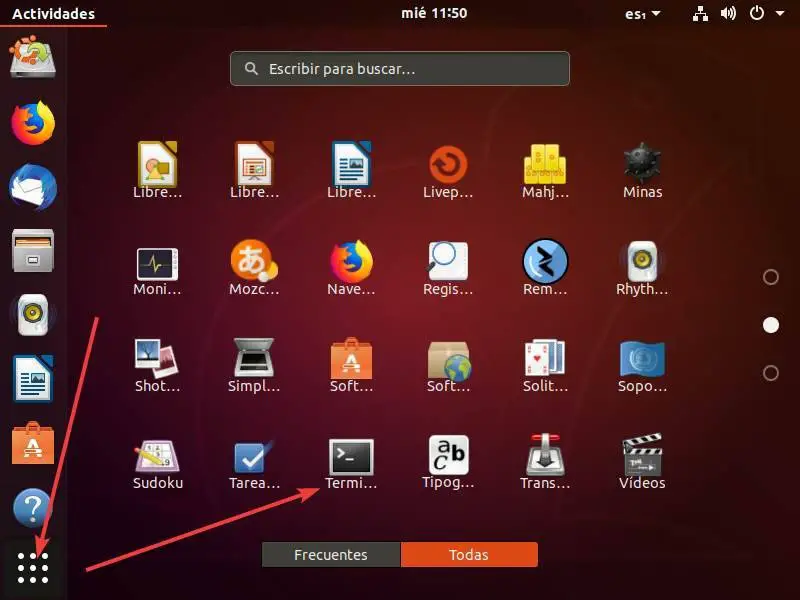Open Rhythmbox from the dock

(x=33, y=315)
